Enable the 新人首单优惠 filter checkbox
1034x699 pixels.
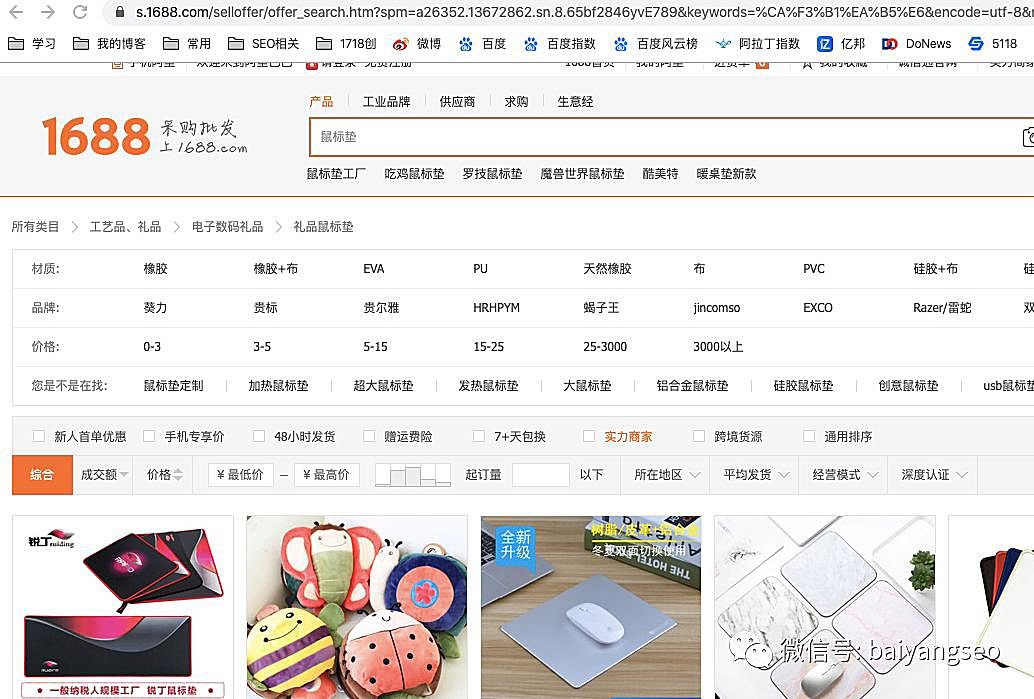tap(38, 436)
